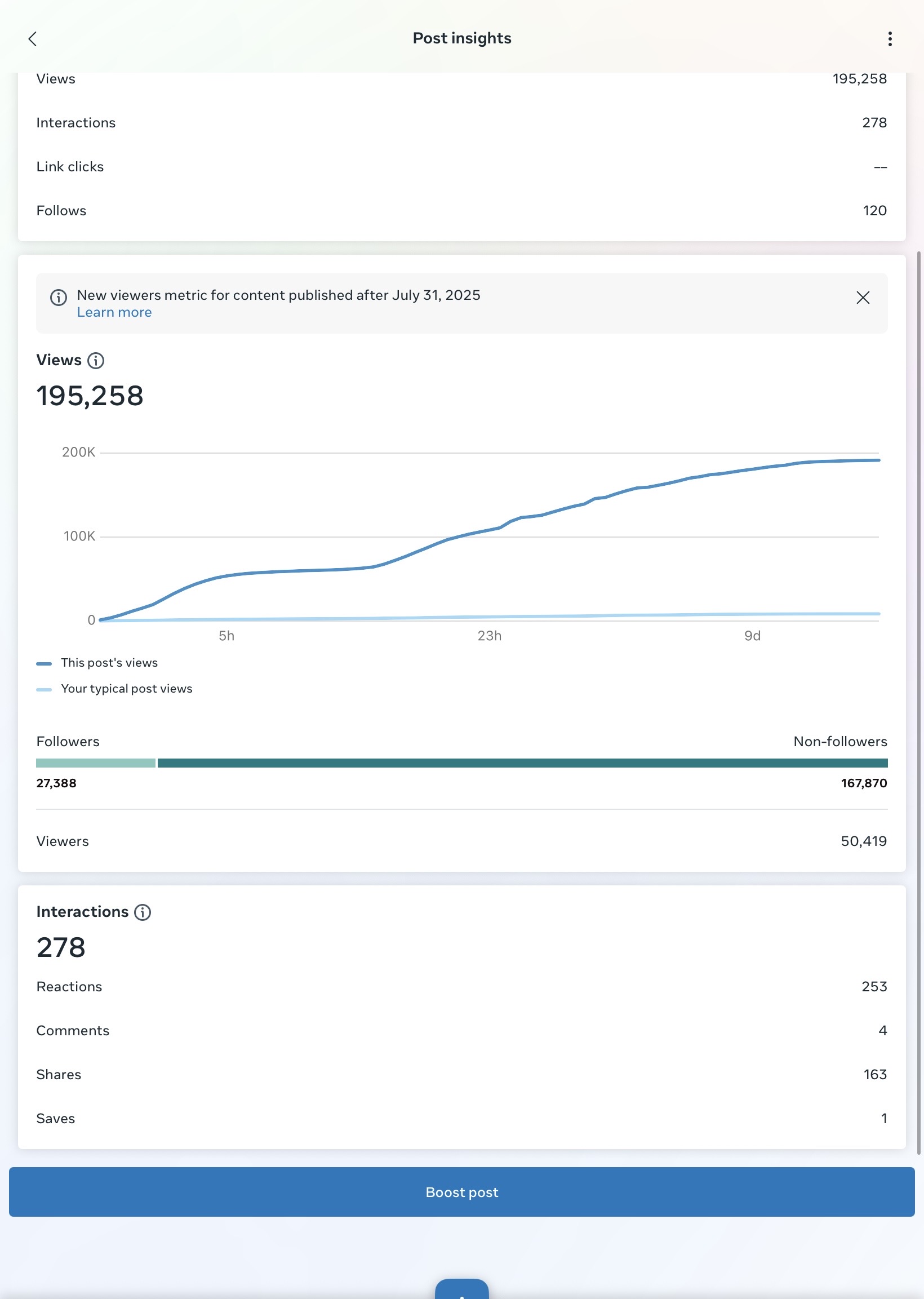Click the 200K axis label
Viewport: 924px width, 1299px height.
78,453
